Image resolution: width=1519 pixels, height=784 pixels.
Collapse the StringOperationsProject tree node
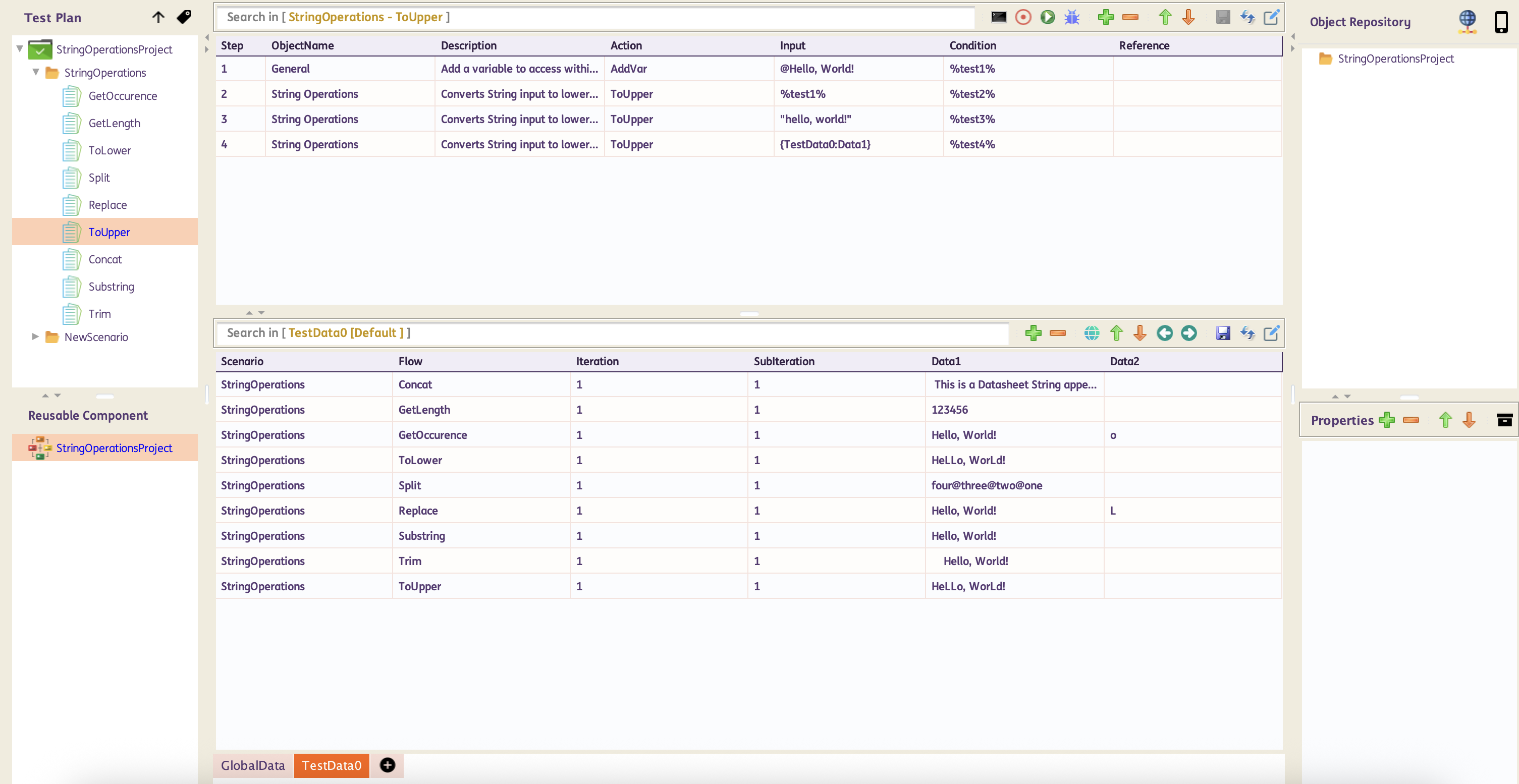20,49
